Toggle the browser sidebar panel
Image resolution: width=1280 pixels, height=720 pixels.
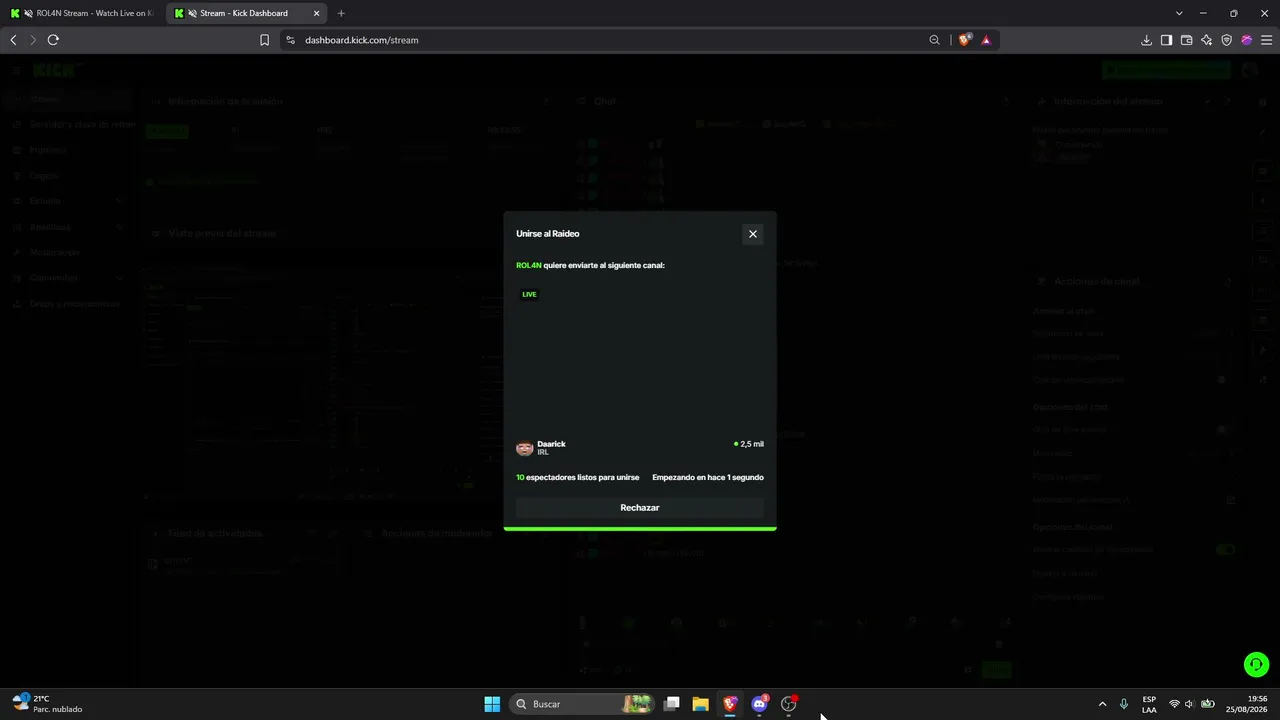tap(1166, 40)
